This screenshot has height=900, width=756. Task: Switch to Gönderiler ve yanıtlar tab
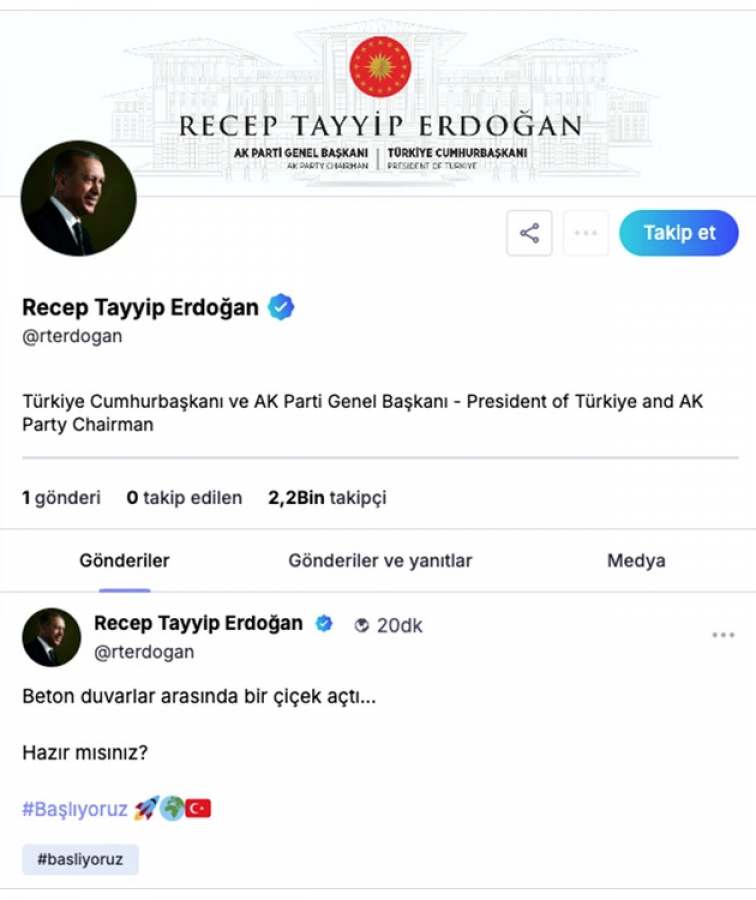pos(380,561)
